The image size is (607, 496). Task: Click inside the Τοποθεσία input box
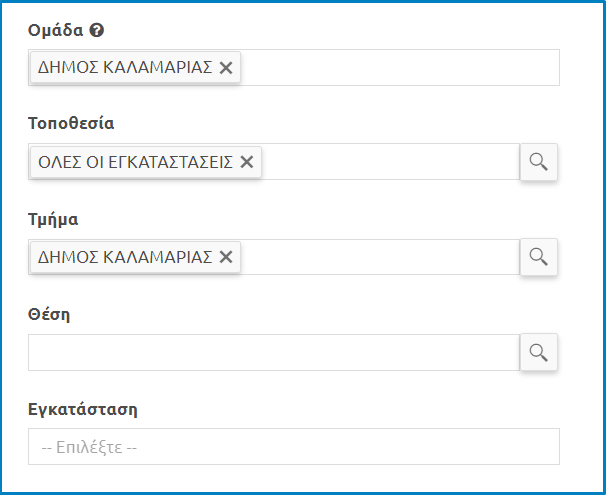[390, 162]
